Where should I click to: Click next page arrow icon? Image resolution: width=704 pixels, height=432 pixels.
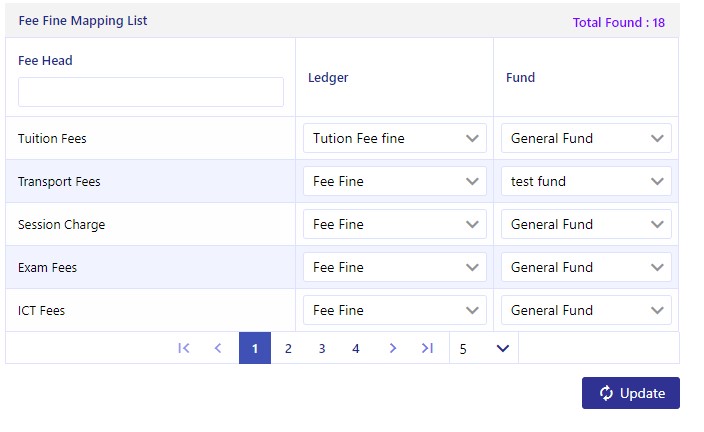coord(393,348)
